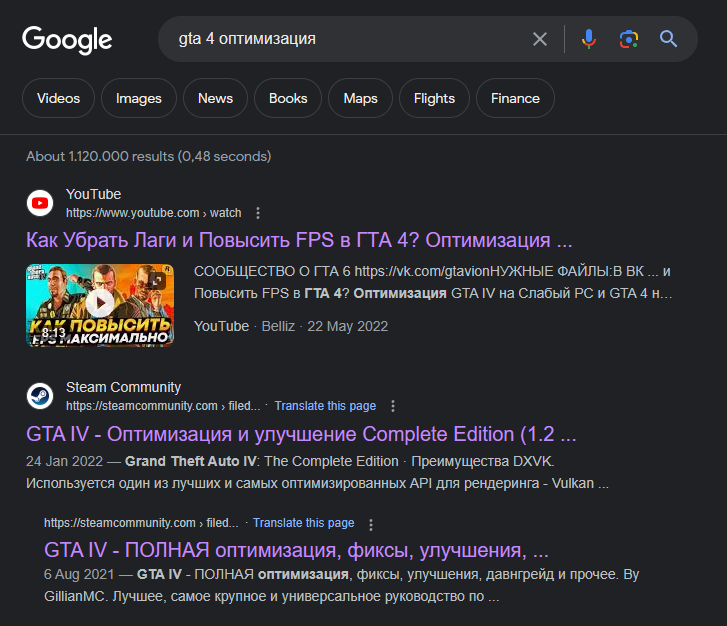The width and height of the screenshot is (727, 626).
Task: Start voice search with microphone
Action: (x=589, y=40)
